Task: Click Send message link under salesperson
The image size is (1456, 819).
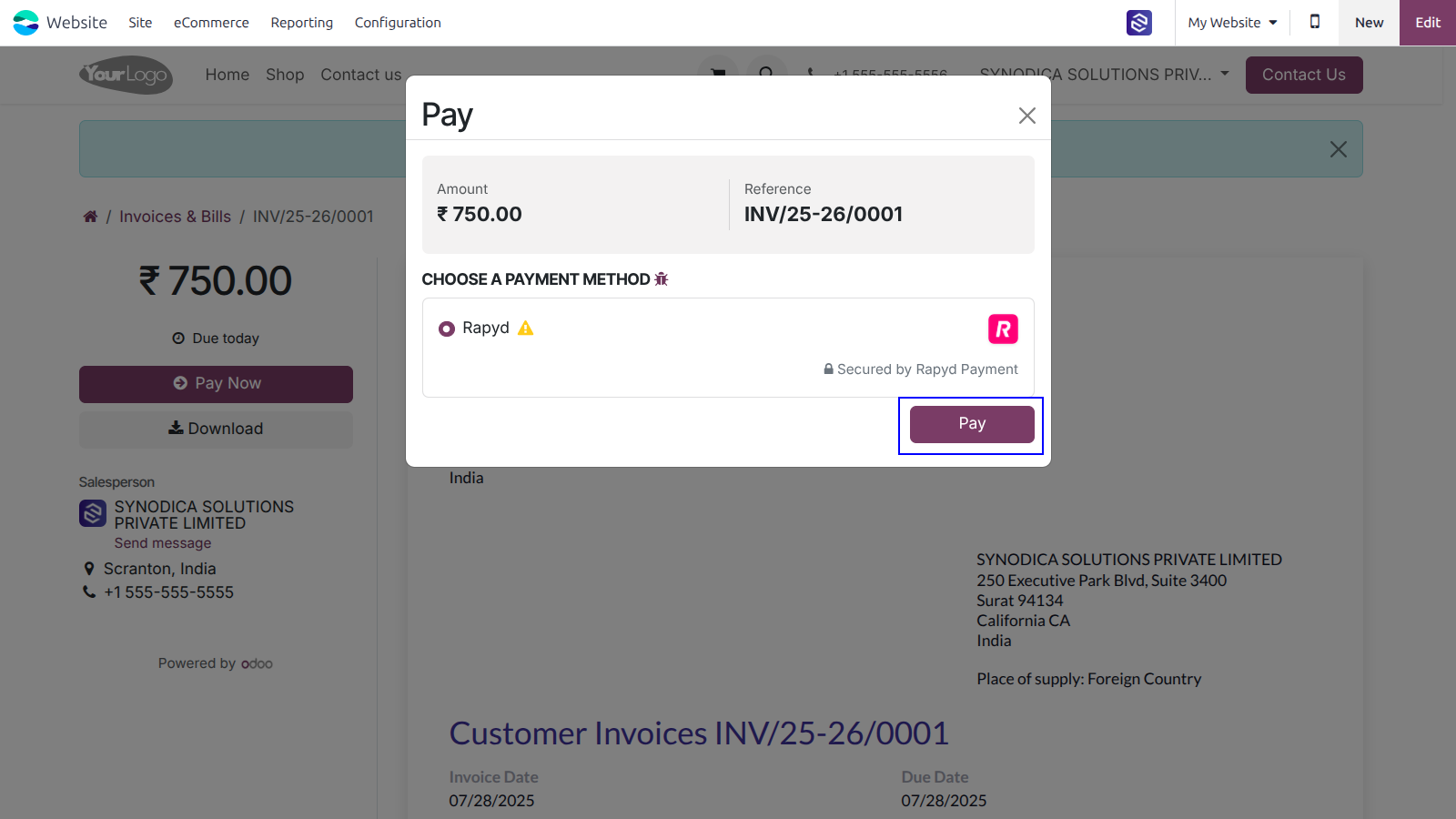Action: 163,543
